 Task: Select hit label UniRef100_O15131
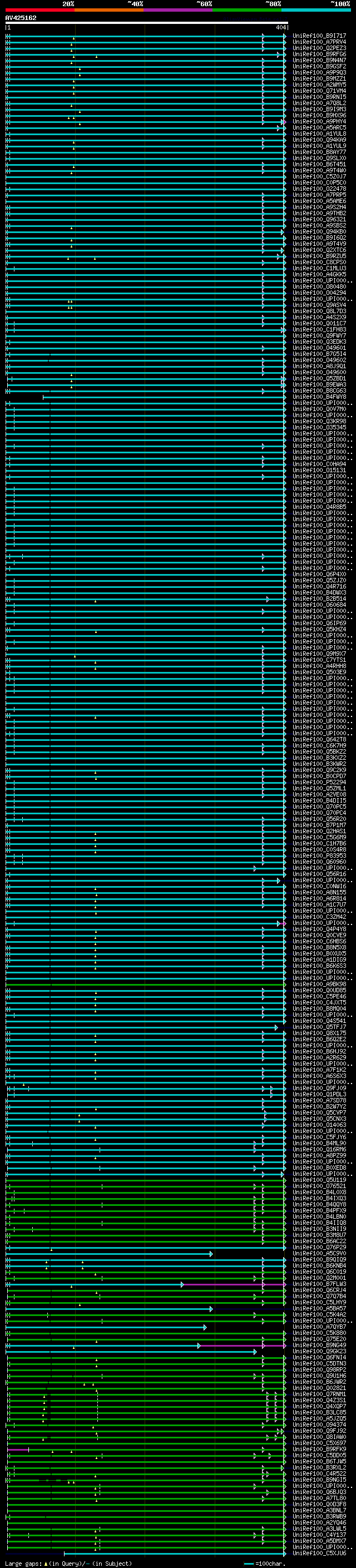(x=319, y=470)
